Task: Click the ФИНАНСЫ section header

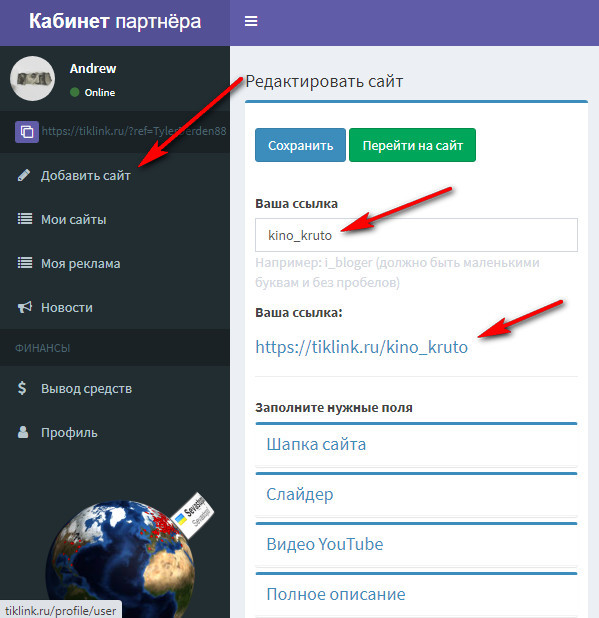Action: click(43, 348)
